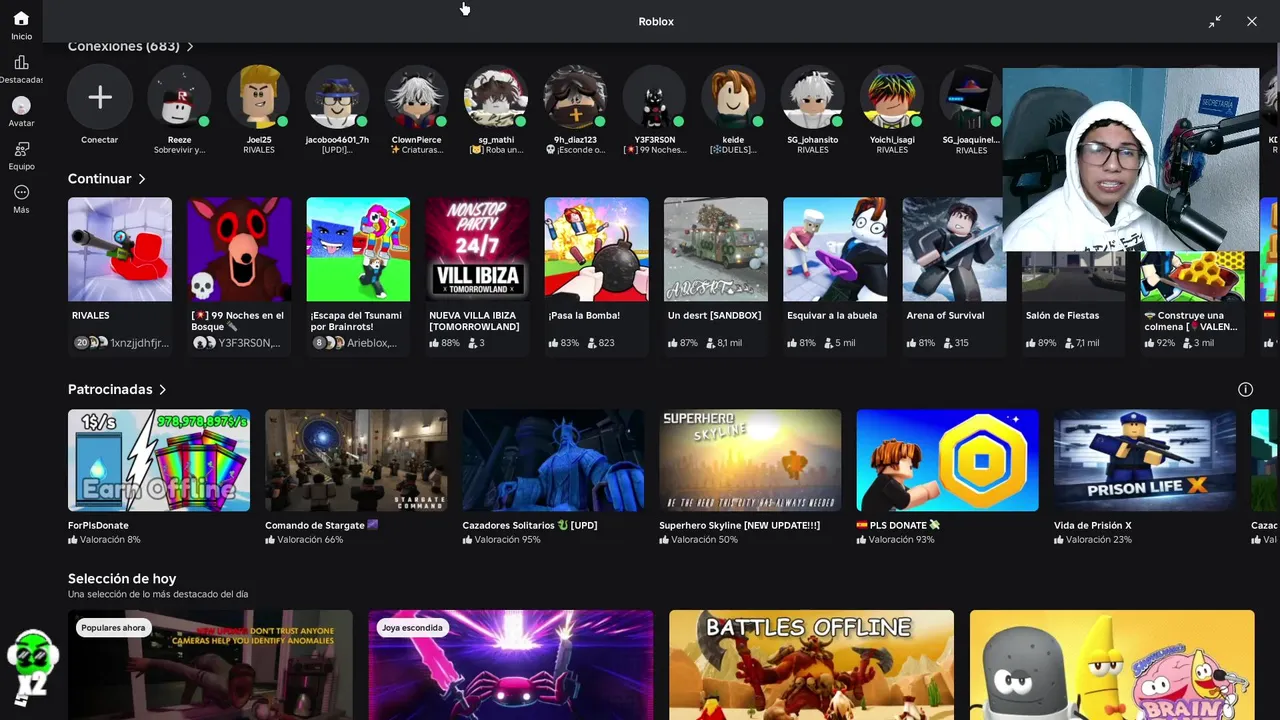Click the Selección de hoy heading

[x=122, y=579]
